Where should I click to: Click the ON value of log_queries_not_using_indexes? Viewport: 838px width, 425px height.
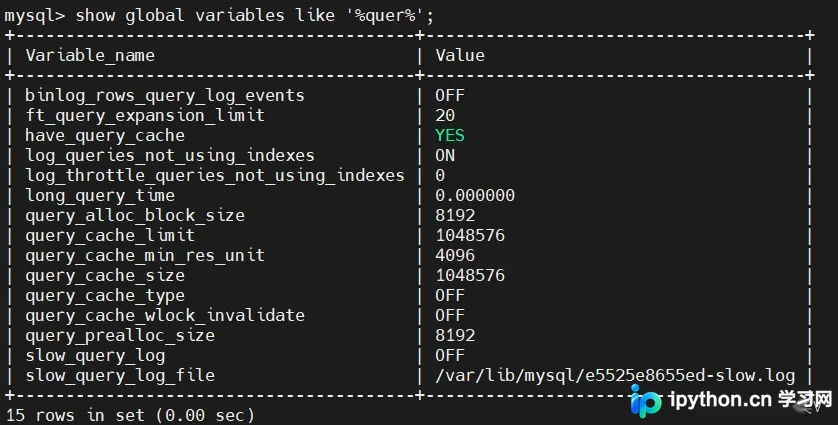[445, 156]
